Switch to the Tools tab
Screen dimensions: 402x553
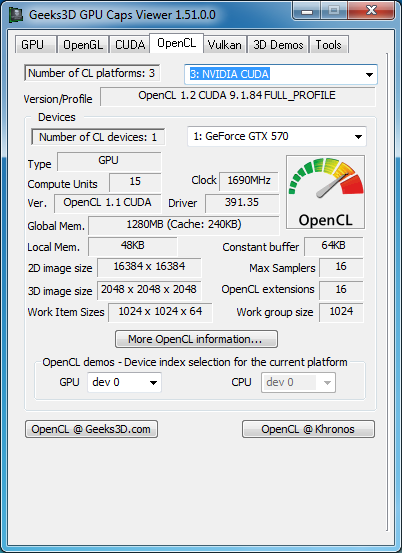tap(329, 45)
